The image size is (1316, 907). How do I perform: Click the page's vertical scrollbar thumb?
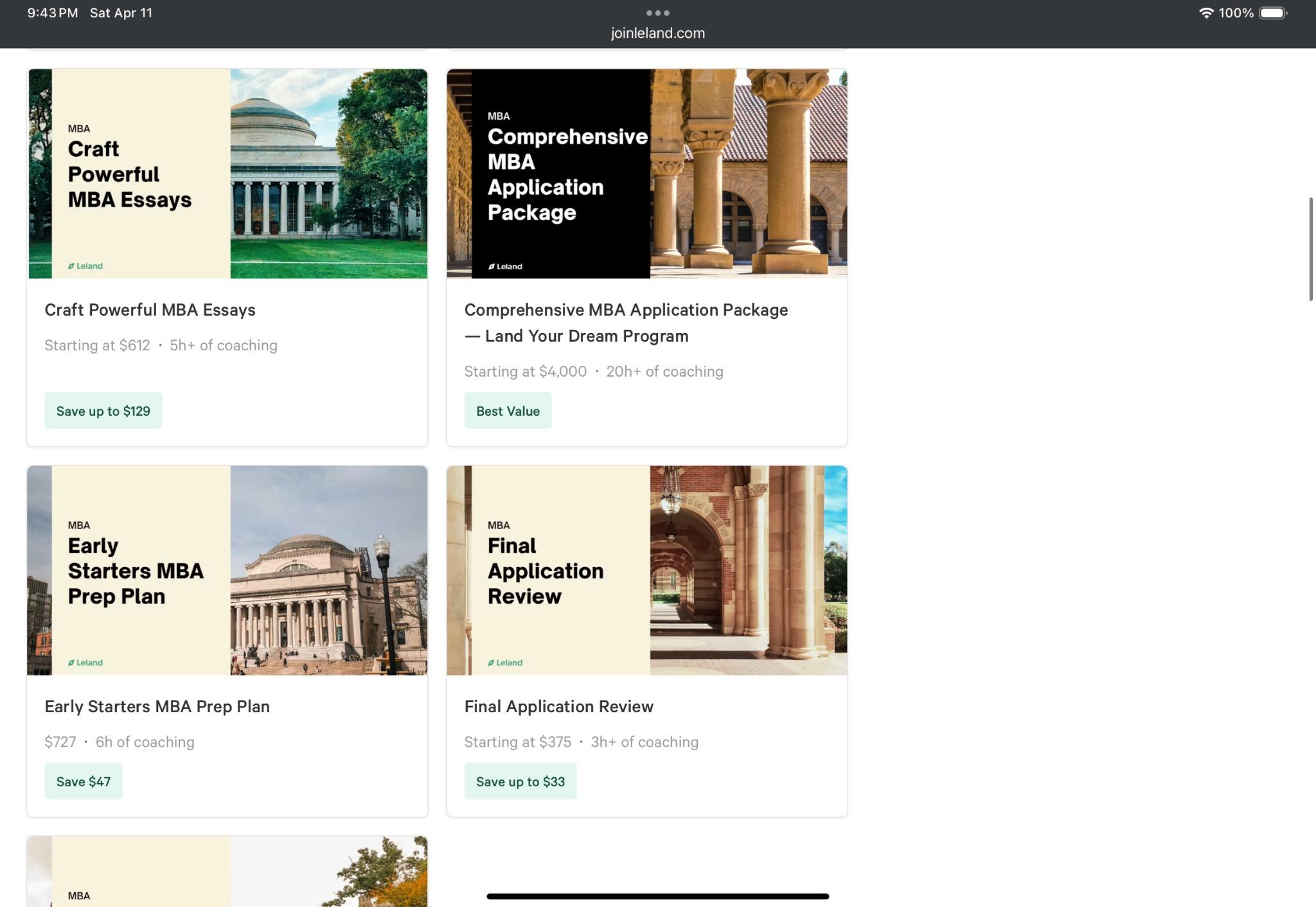[x=1311, y=249]
